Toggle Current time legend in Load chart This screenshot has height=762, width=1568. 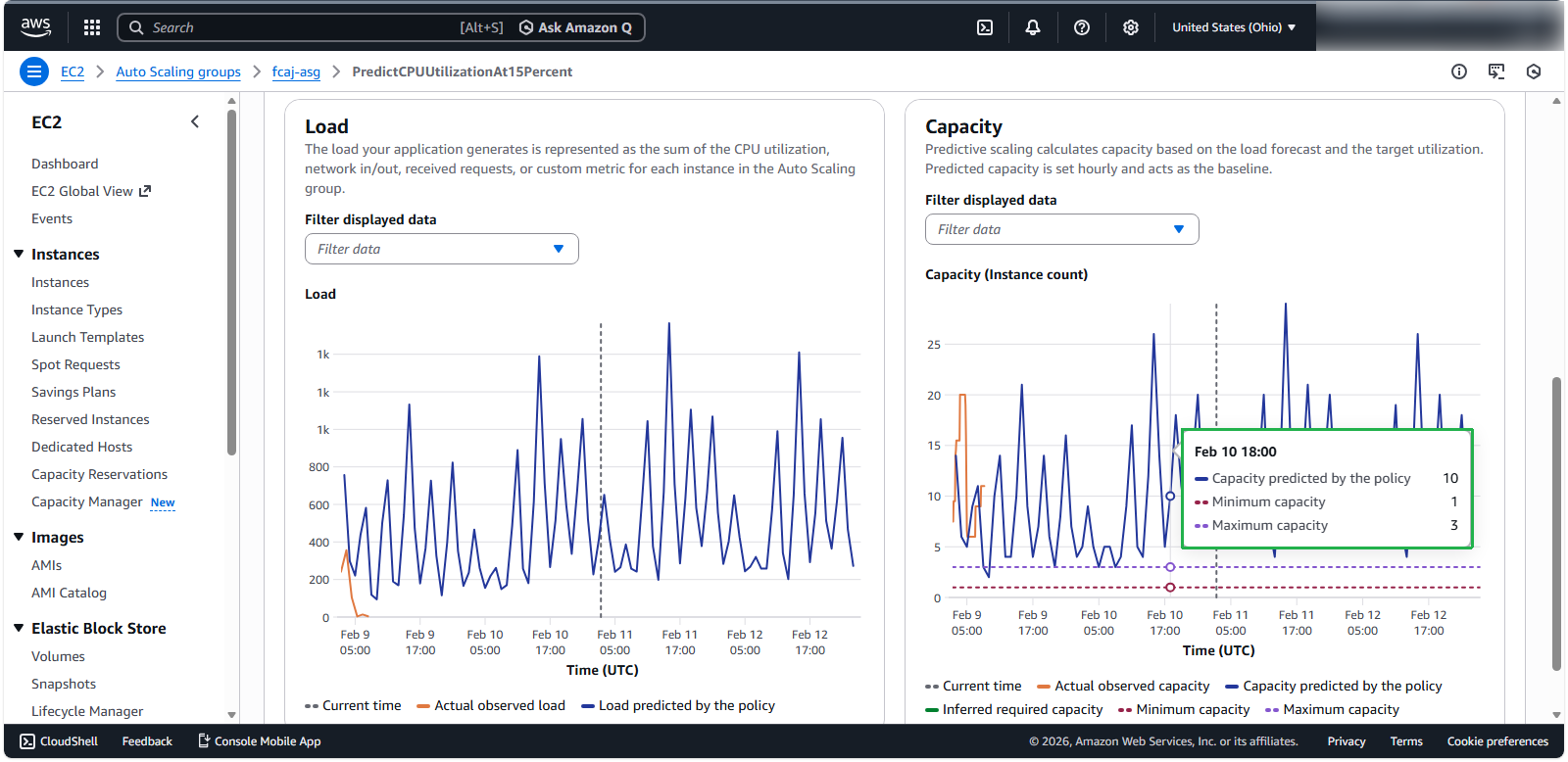tap(353, 705)
